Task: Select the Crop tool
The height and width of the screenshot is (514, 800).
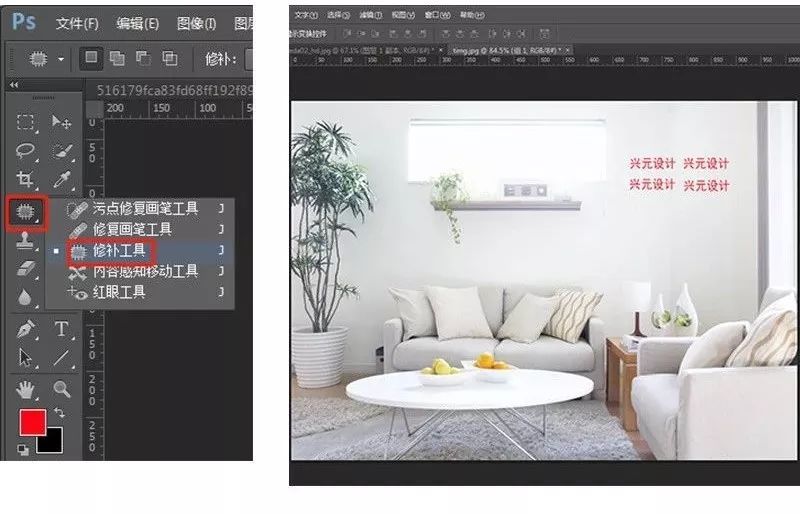Action: 26,179
